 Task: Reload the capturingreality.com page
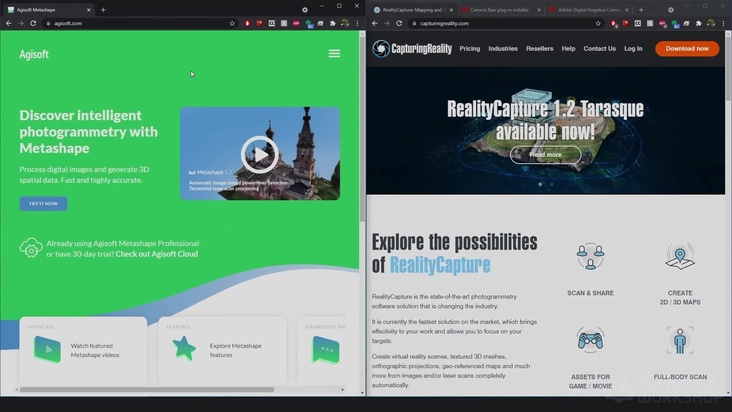pos(398,23)
